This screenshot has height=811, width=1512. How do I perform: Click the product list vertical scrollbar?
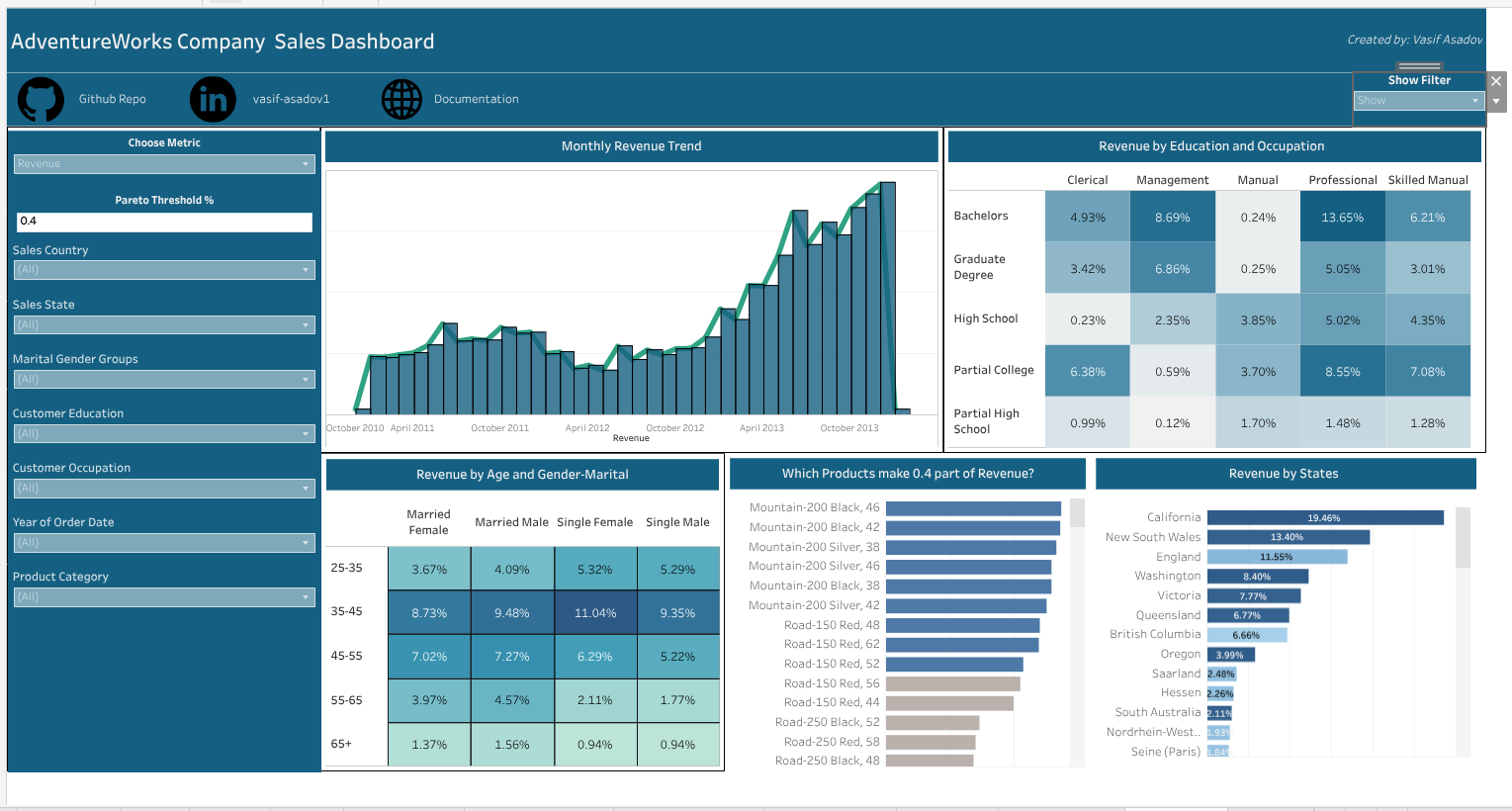point(1078,512)
